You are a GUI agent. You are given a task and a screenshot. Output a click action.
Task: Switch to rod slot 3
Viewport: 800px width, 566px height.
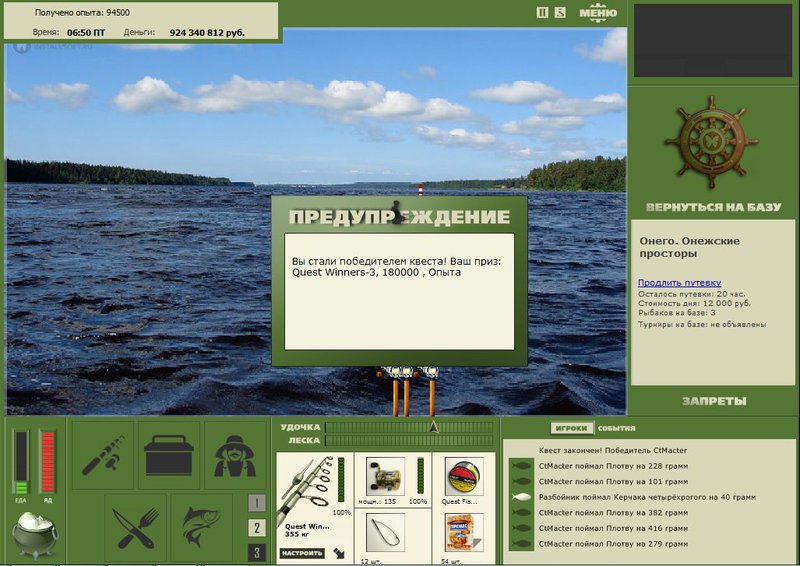coord(257,553)
